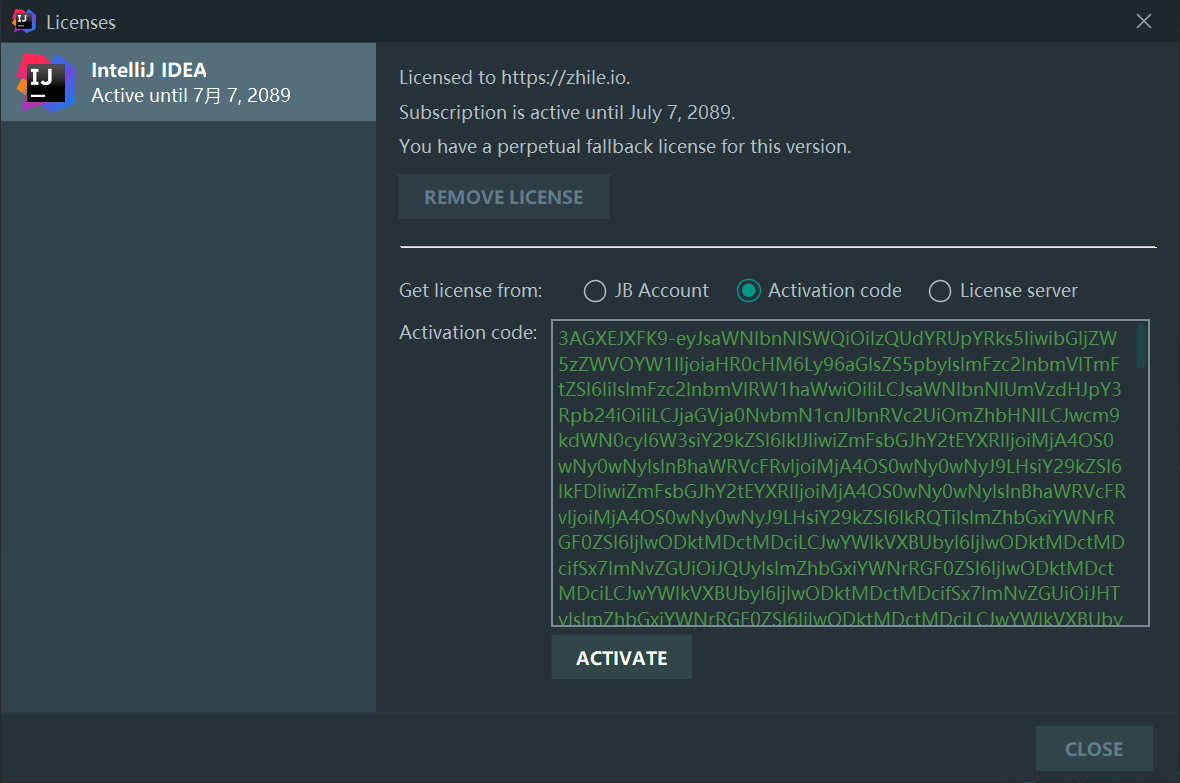Click the 'Licenses' window title text
Image resolution: width=1180 pixels, height=783 pixels.
pos(81,23)
